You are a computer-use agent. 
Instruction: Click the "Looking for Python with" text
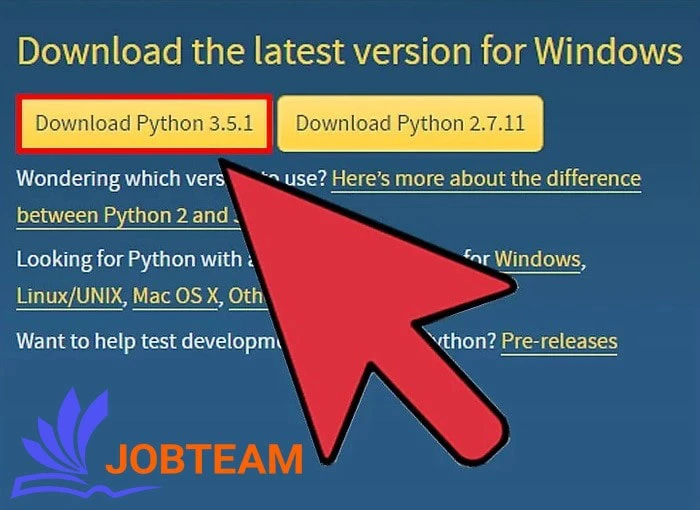[129, 259]
